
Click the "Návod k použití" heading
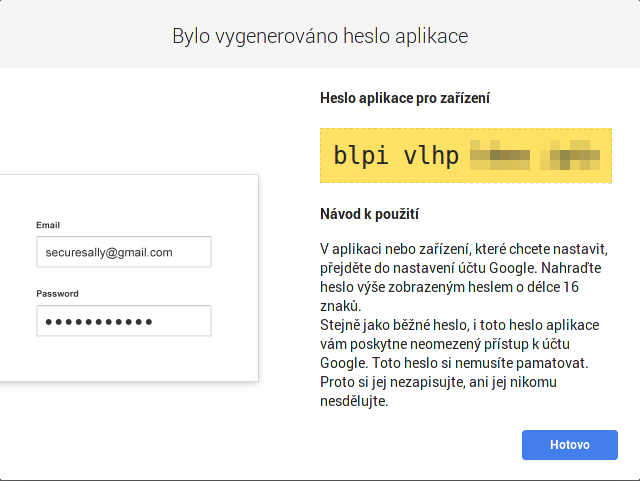[369, 214]
